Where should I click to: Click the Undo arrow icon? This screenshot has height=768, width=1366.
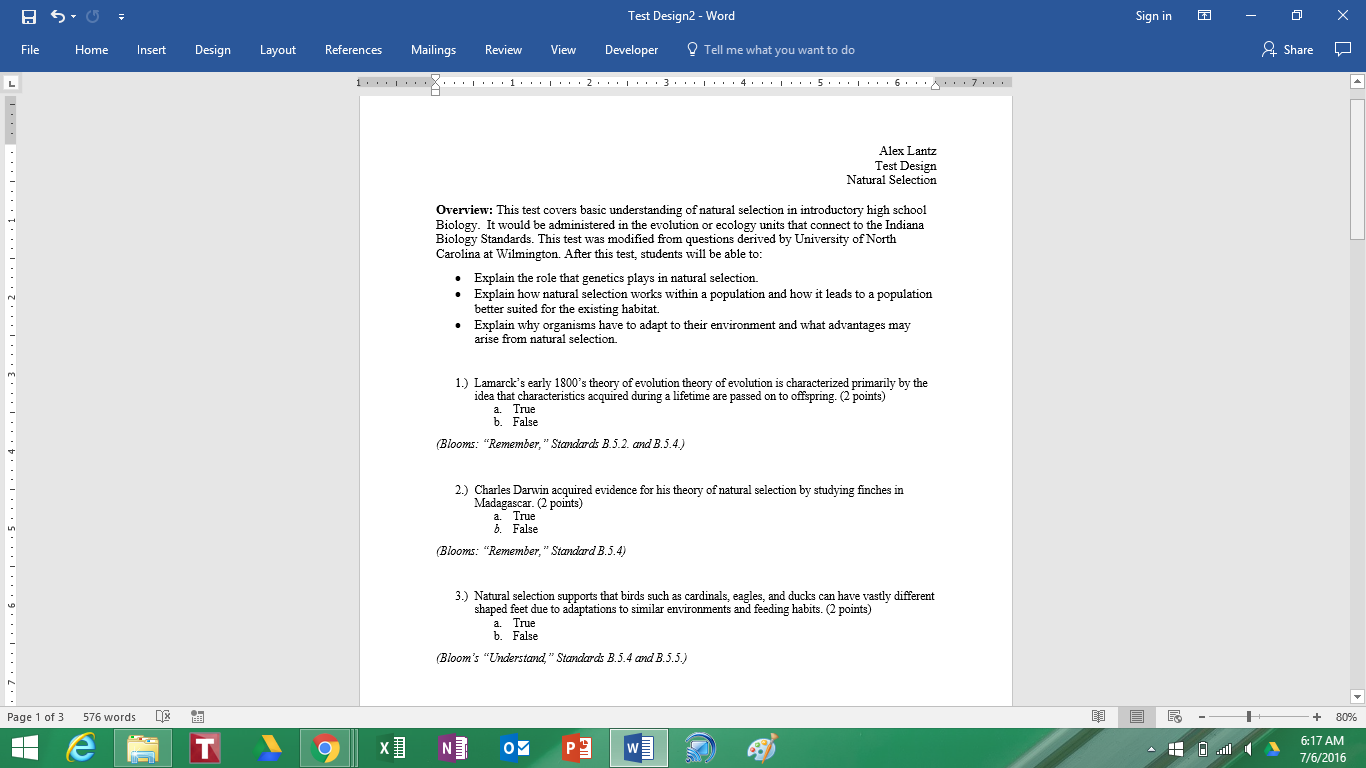(57, 16)
